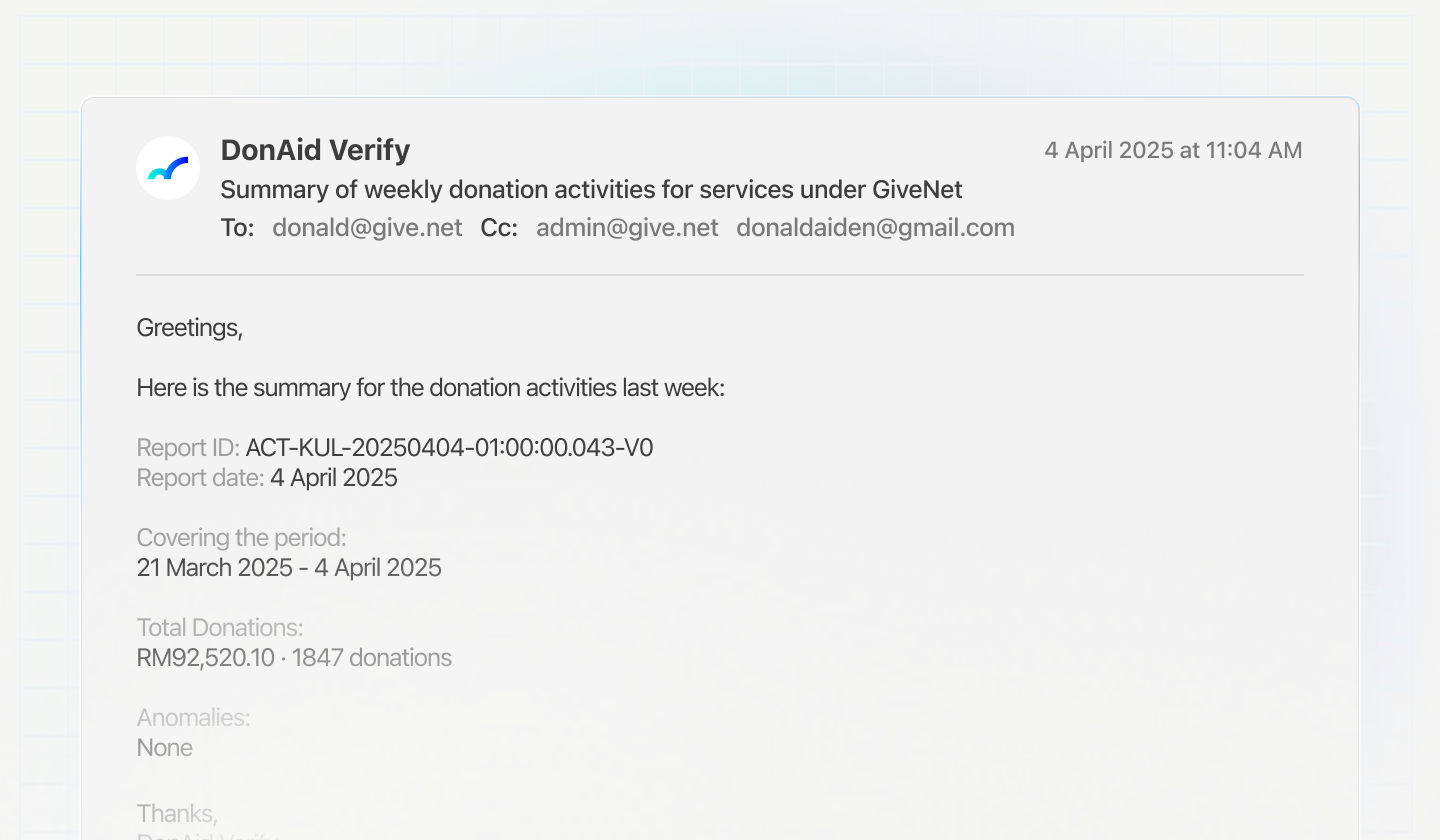Viewport: 1440px width, 840px height.
Task: Select the email subject line about GiveNet
Action: click(591, 189)
